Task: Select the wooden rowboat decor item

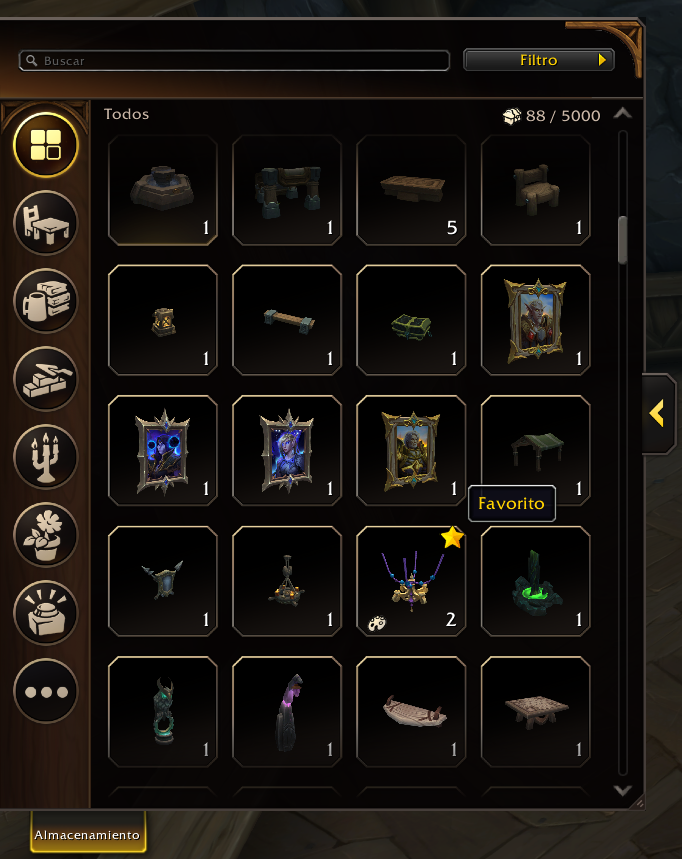Action: pyautogui.click(x=411, y=712)
